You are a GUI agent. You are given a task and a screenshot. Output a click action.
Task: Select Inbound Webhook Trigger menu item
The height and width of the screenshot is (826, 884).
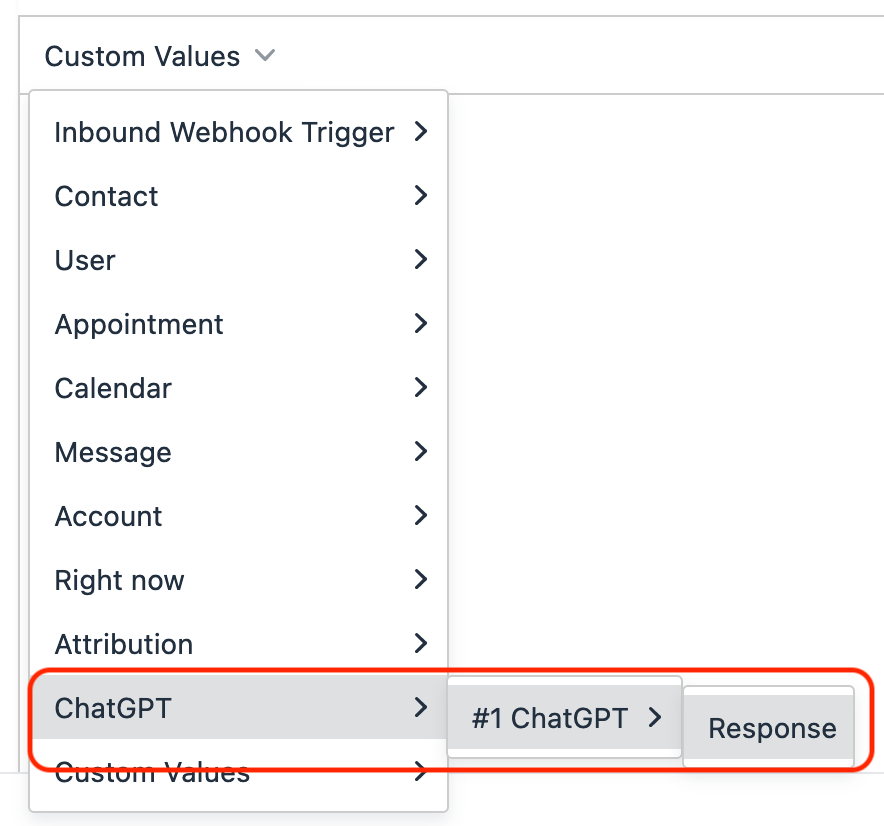click(x=224, y=132)
